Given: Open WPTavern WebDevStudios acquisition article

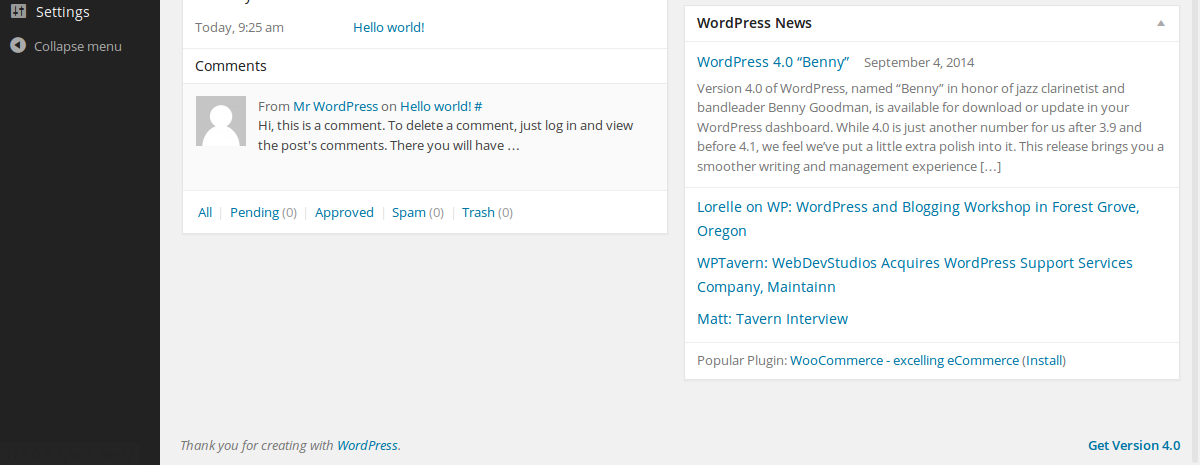Looking at the screenshot, I should [x=915, y=275].
